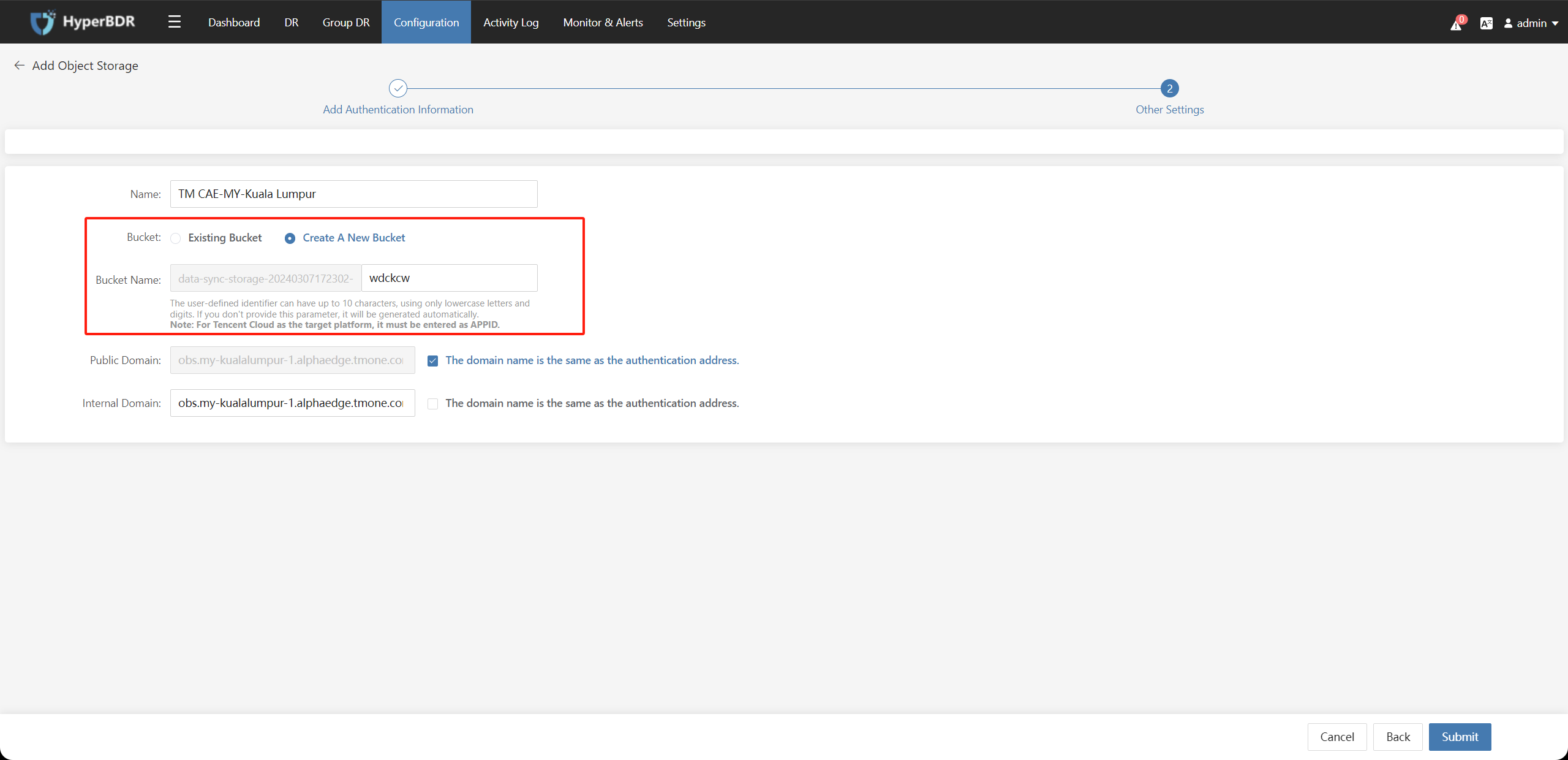Click the Settings menu icon

click(x=687, y=21)
